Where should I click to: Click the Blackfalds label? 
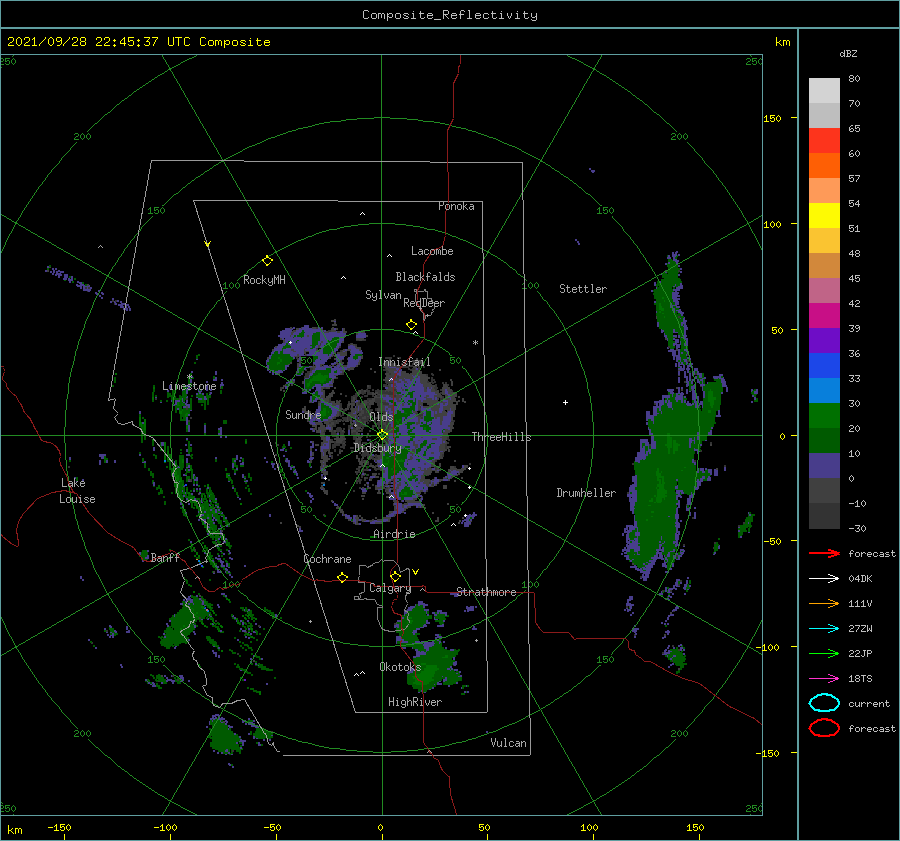(425, 277)
